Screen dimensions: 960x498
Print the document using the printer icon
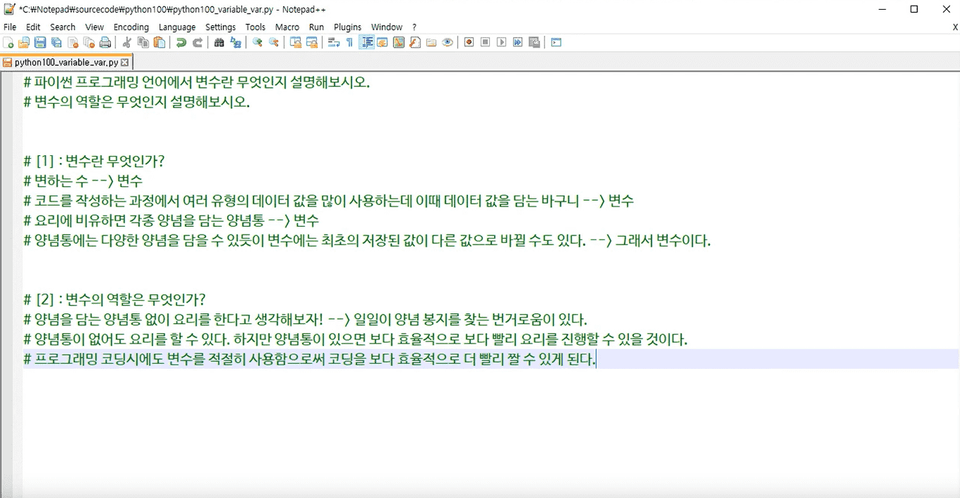pos(105,42)
